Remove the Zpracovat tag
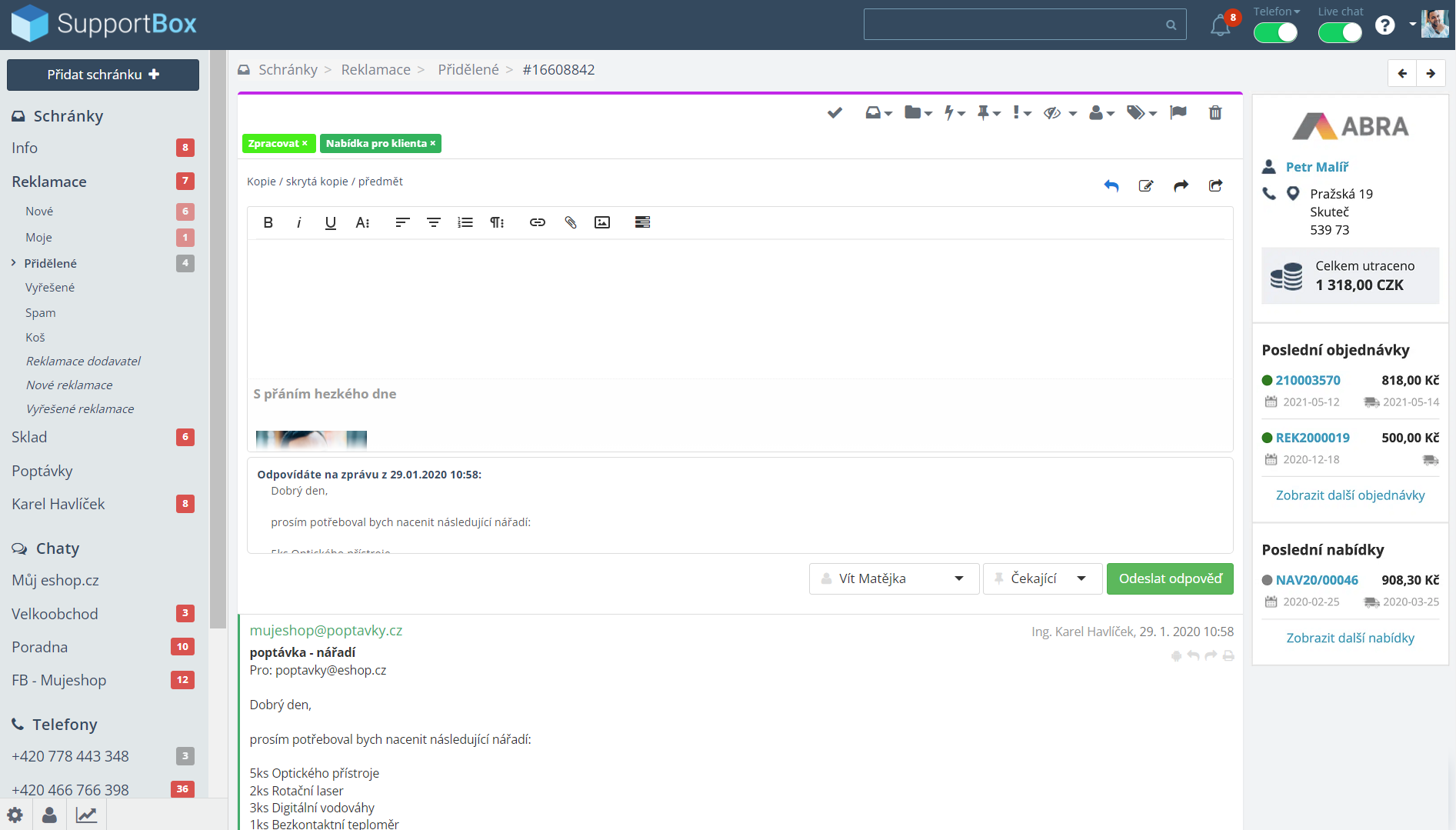Viewport: 1456px width, 830px height. (x=305, y=144)
